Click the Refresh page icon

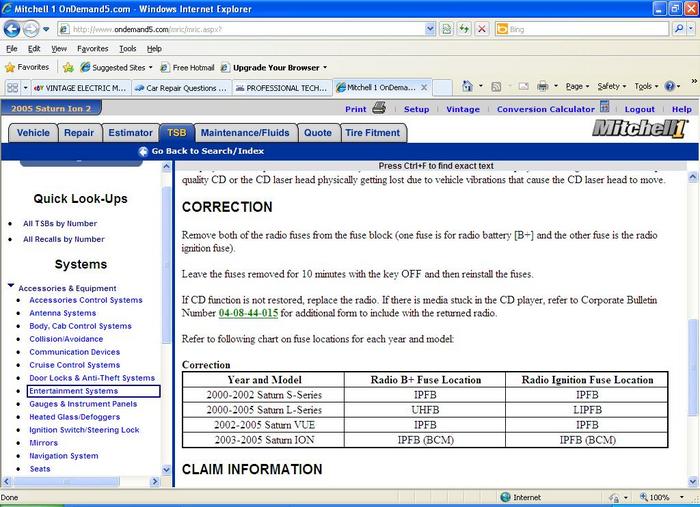click(464, 29)
